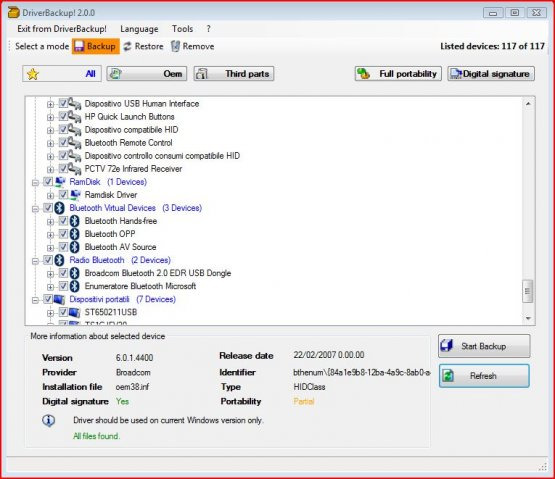Click the scrollbar down arrow
The image size is (555, 479).
coord(528,318)
